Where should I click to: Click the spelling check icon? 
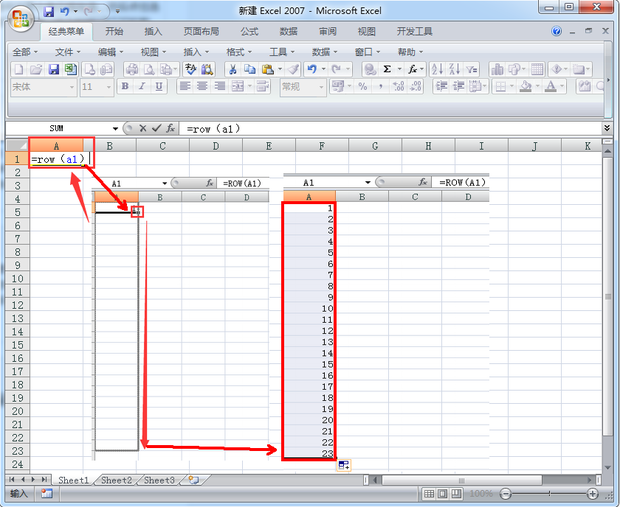point(191,70)
